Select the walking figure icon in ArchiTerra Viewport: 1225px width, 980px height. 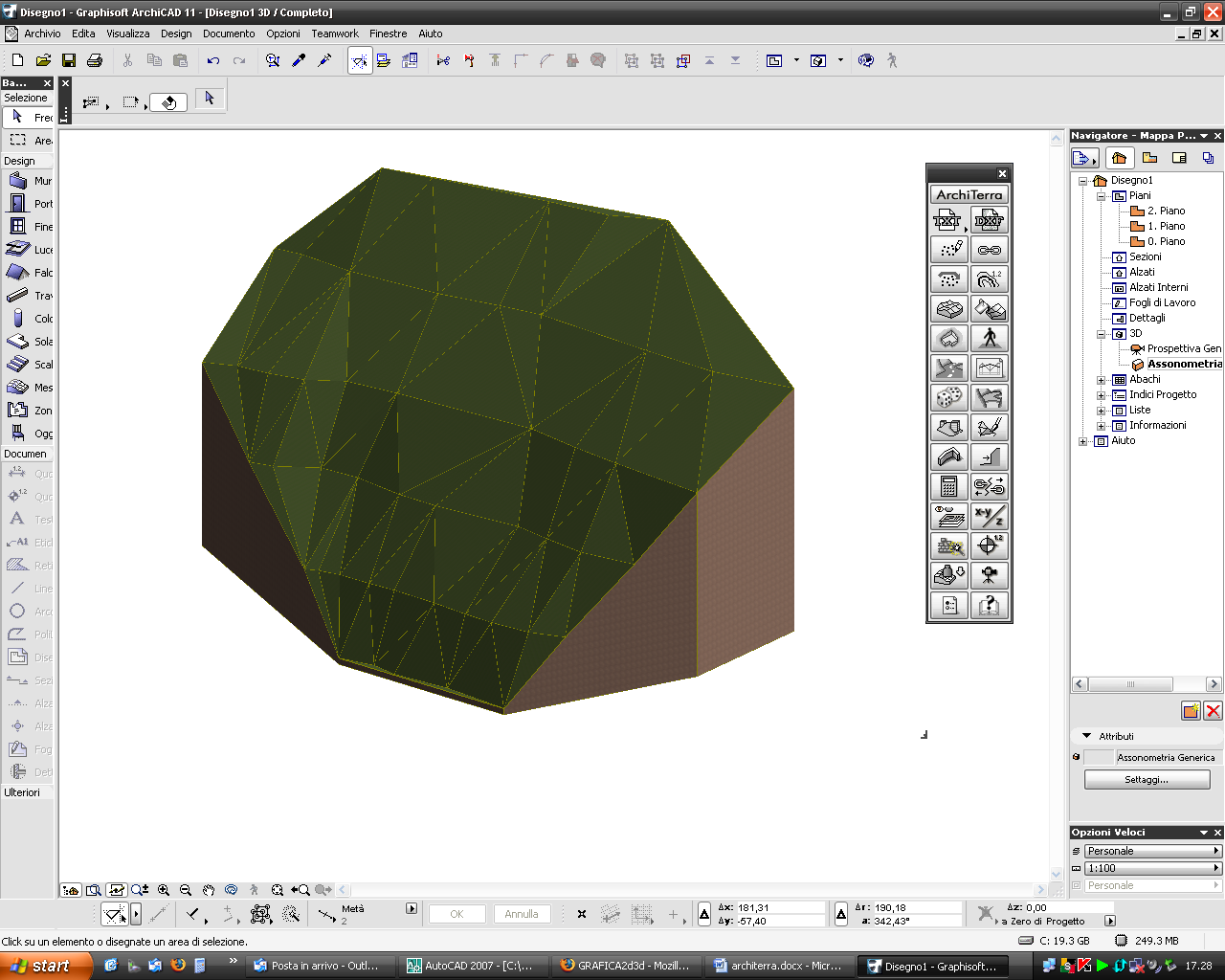click(x=990, y=339)
